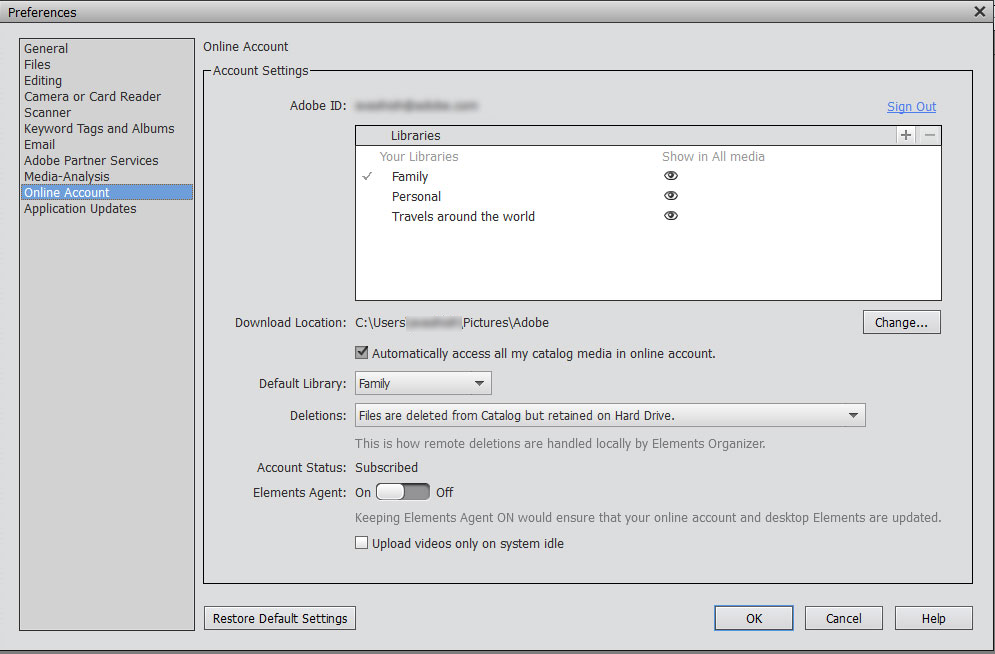
Task: Select Travels around the world library
Action: coord(648,216)
